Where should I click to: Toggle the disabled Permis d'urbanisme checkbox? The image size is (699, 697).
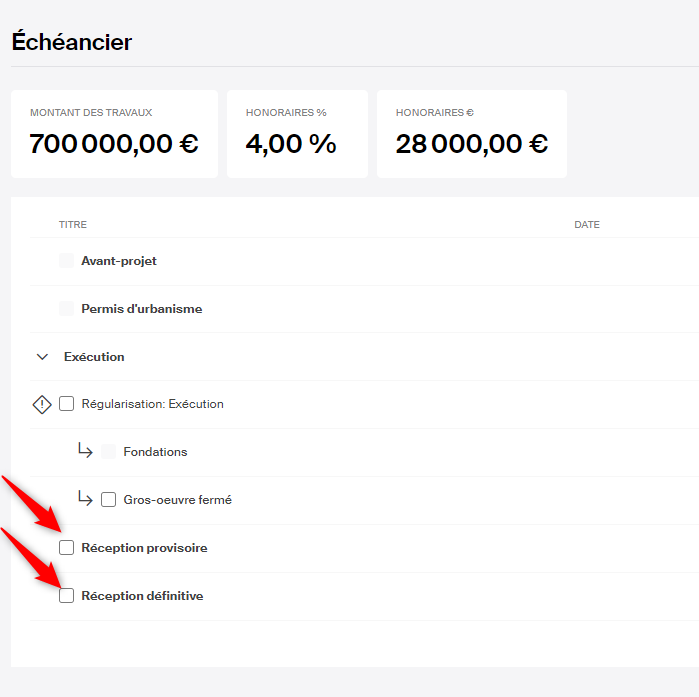tap(67, 309)
